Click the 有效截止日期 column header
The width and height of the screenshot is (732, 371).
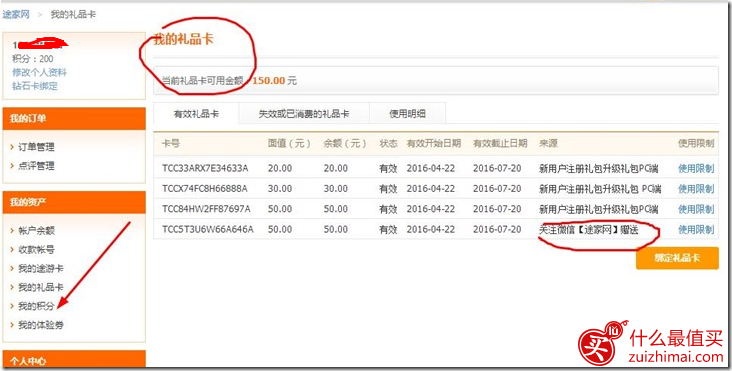tap(500, 144)
